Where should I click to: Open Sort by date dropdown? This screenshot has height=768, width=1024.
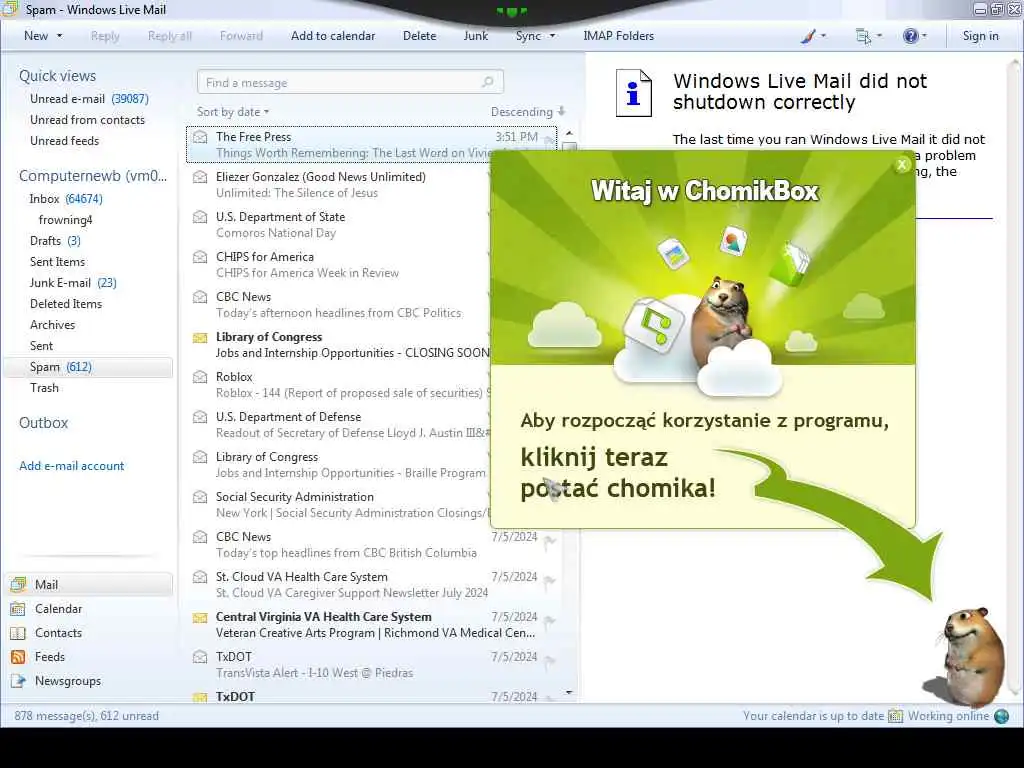233,112
